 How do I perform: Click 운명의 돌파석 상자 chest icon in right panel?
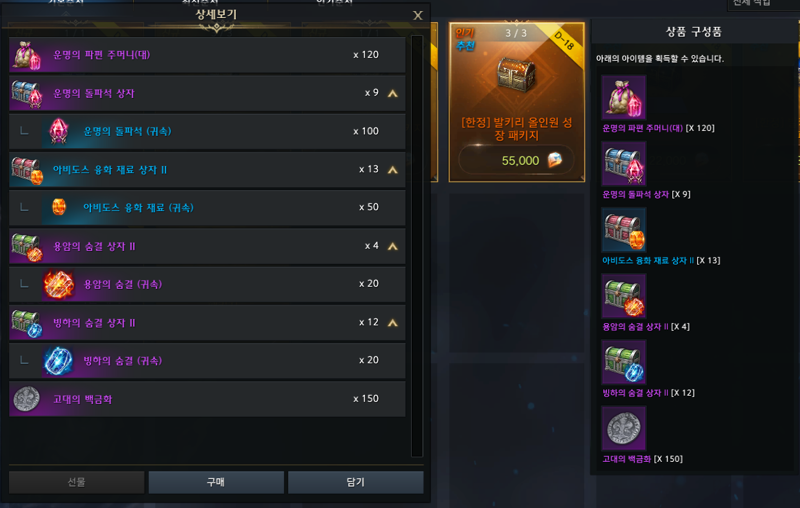click(x=623, y=164)
